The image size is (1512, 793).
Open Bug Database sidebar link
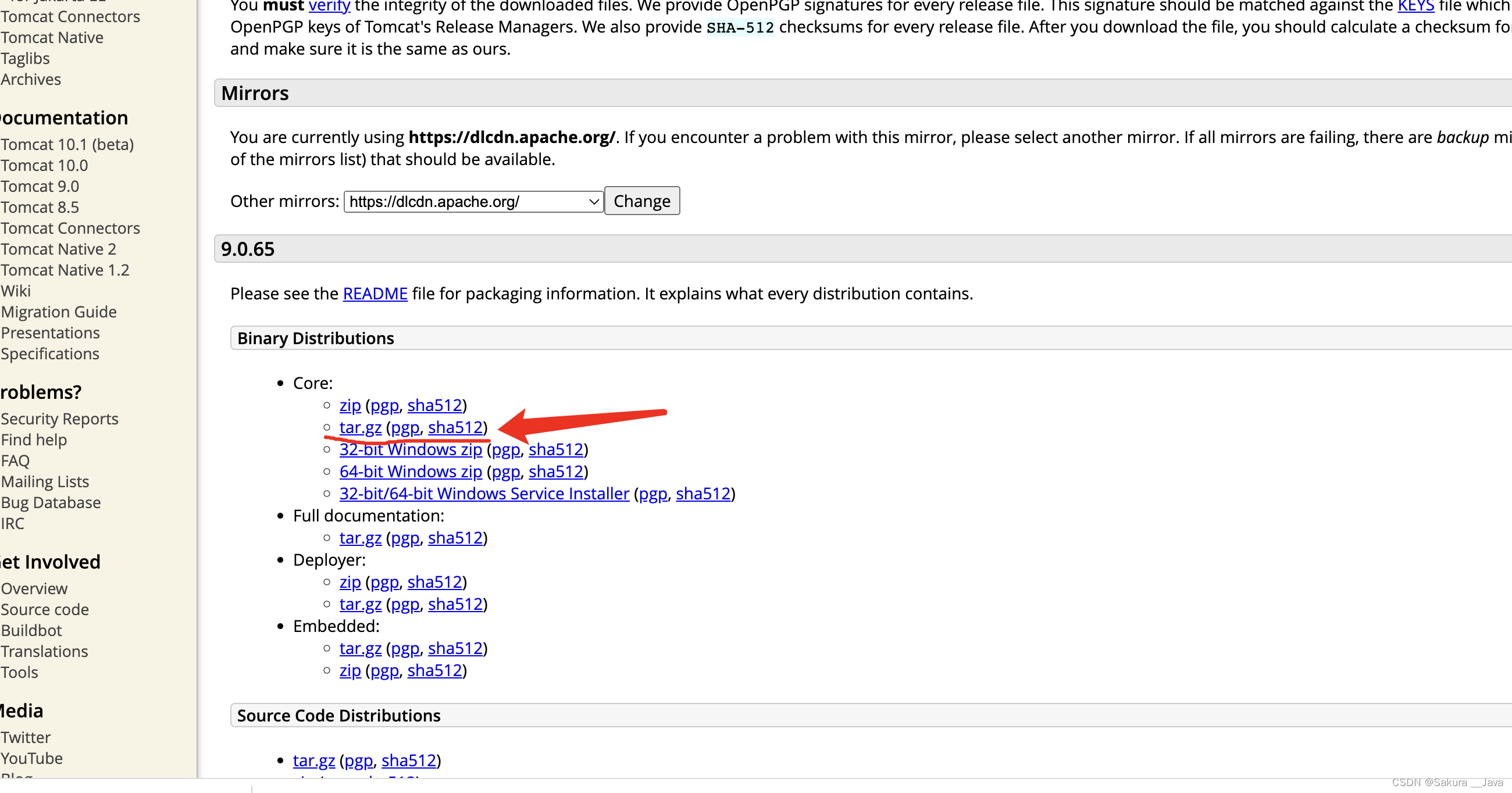point(51,503)
